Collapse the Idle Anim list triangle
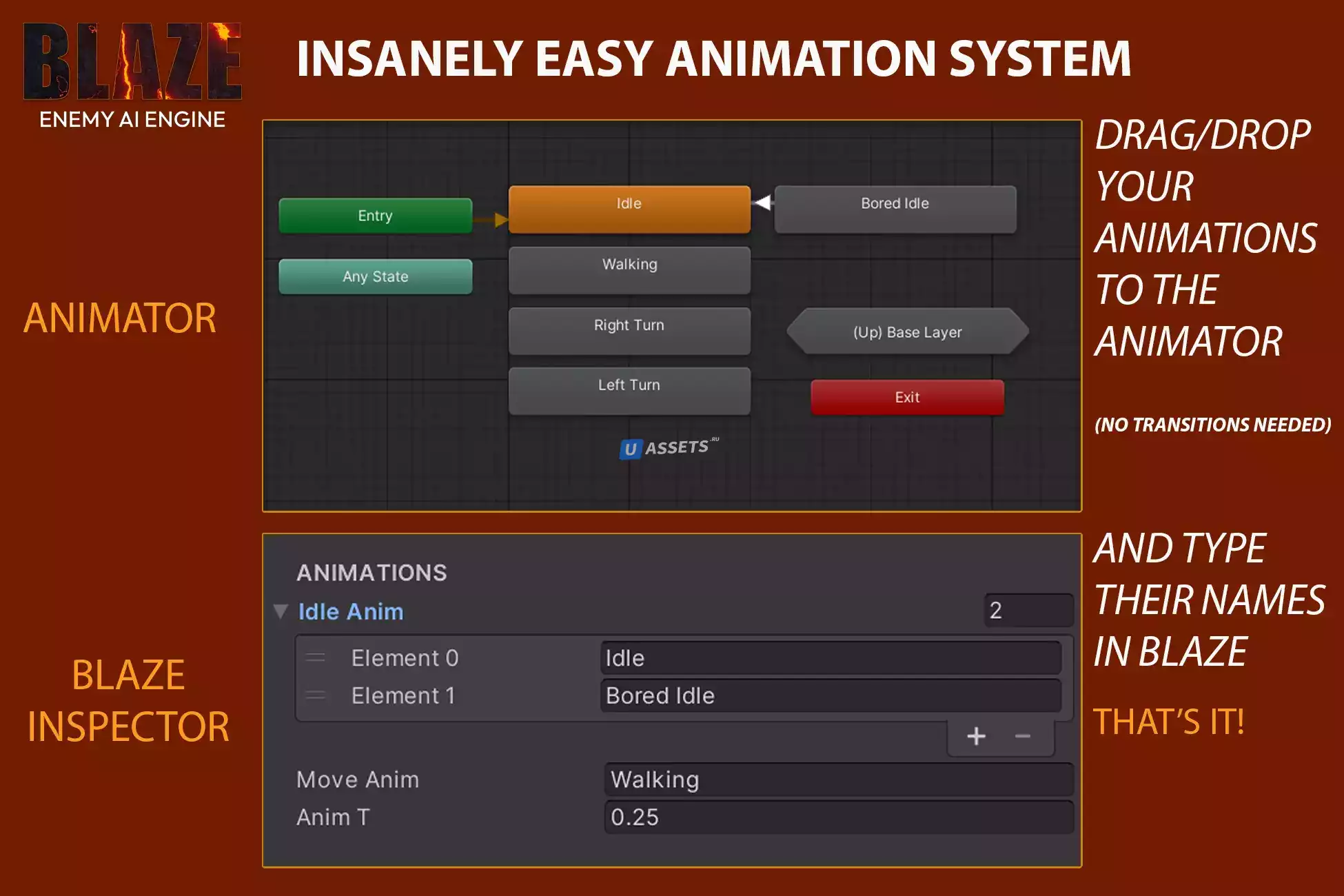 click(x=280, y=611)
